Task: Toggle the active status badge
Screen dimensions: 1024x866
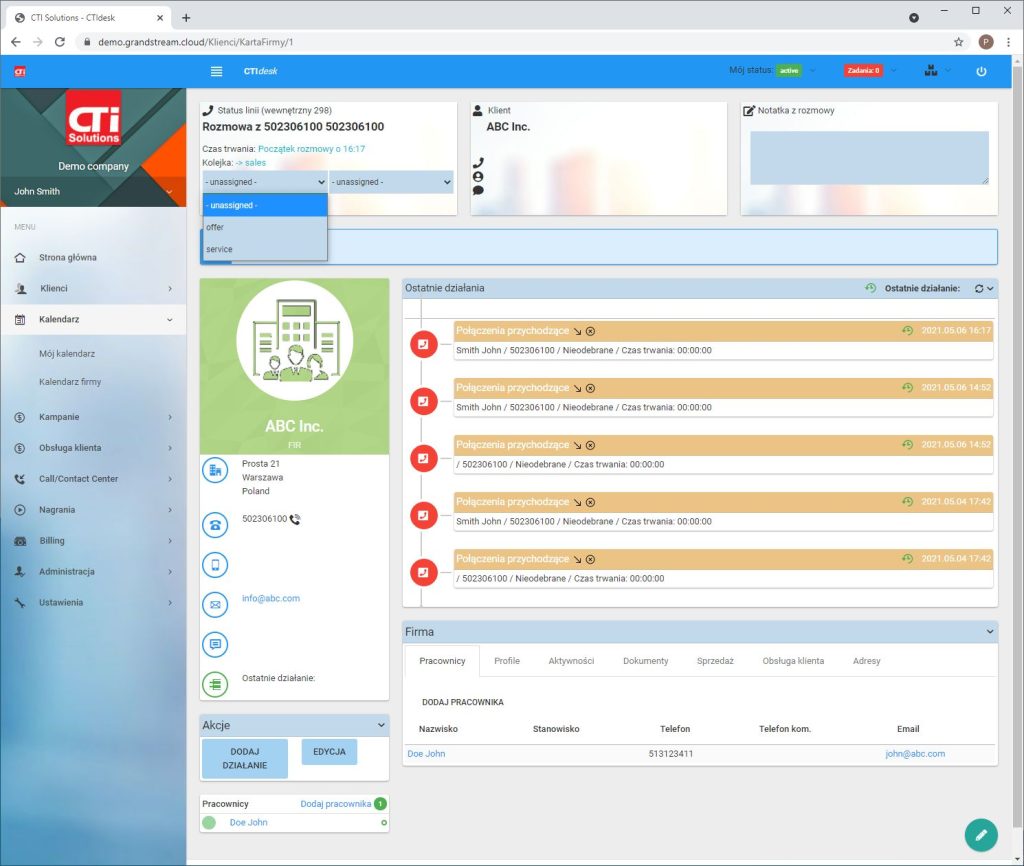Action: tap(789, 71)
